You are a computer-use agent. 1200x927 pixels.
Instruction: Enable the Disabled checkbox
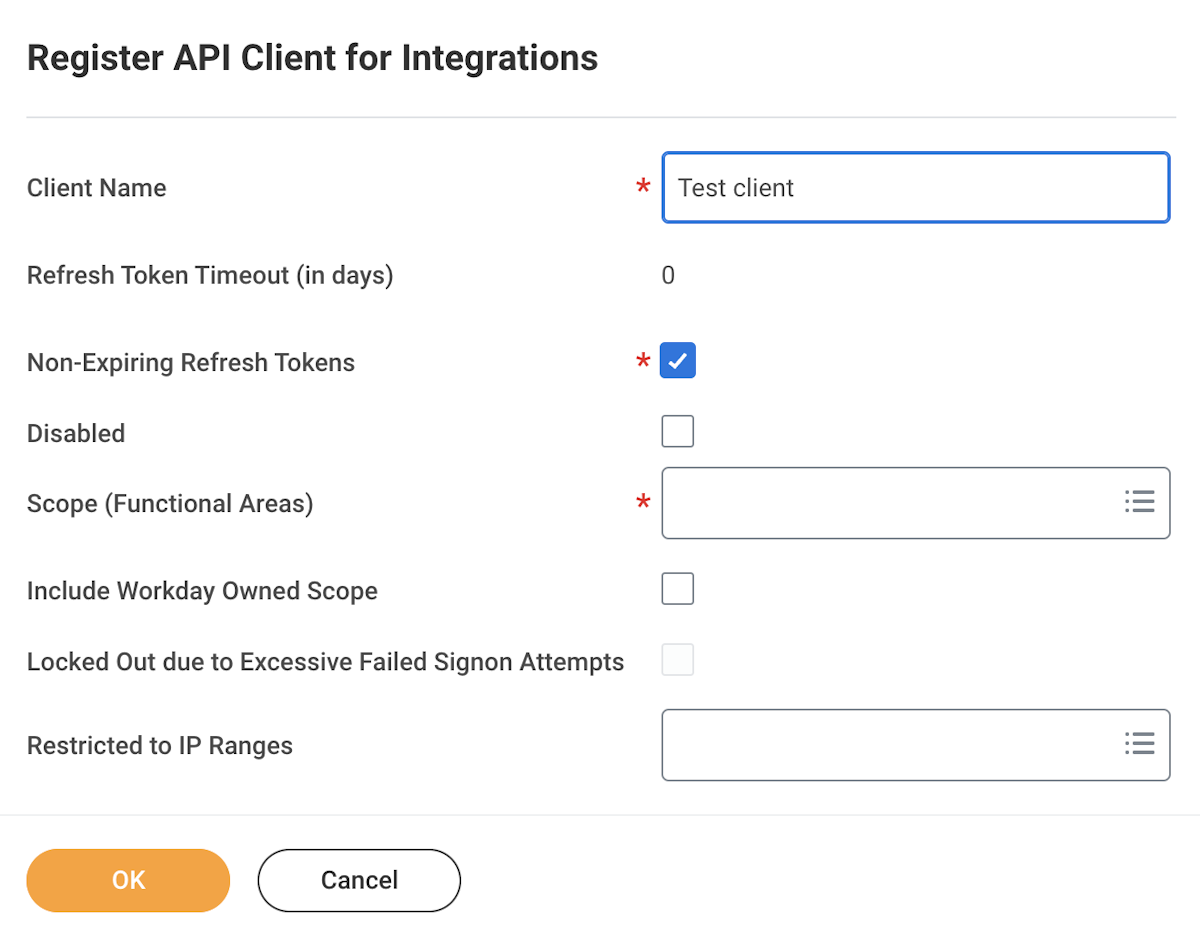678,432
